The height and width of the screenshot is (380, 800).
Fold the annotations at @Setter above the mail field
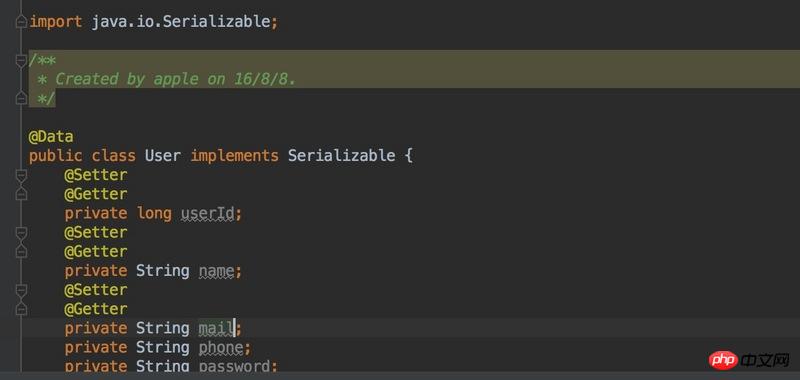[21, 291]
